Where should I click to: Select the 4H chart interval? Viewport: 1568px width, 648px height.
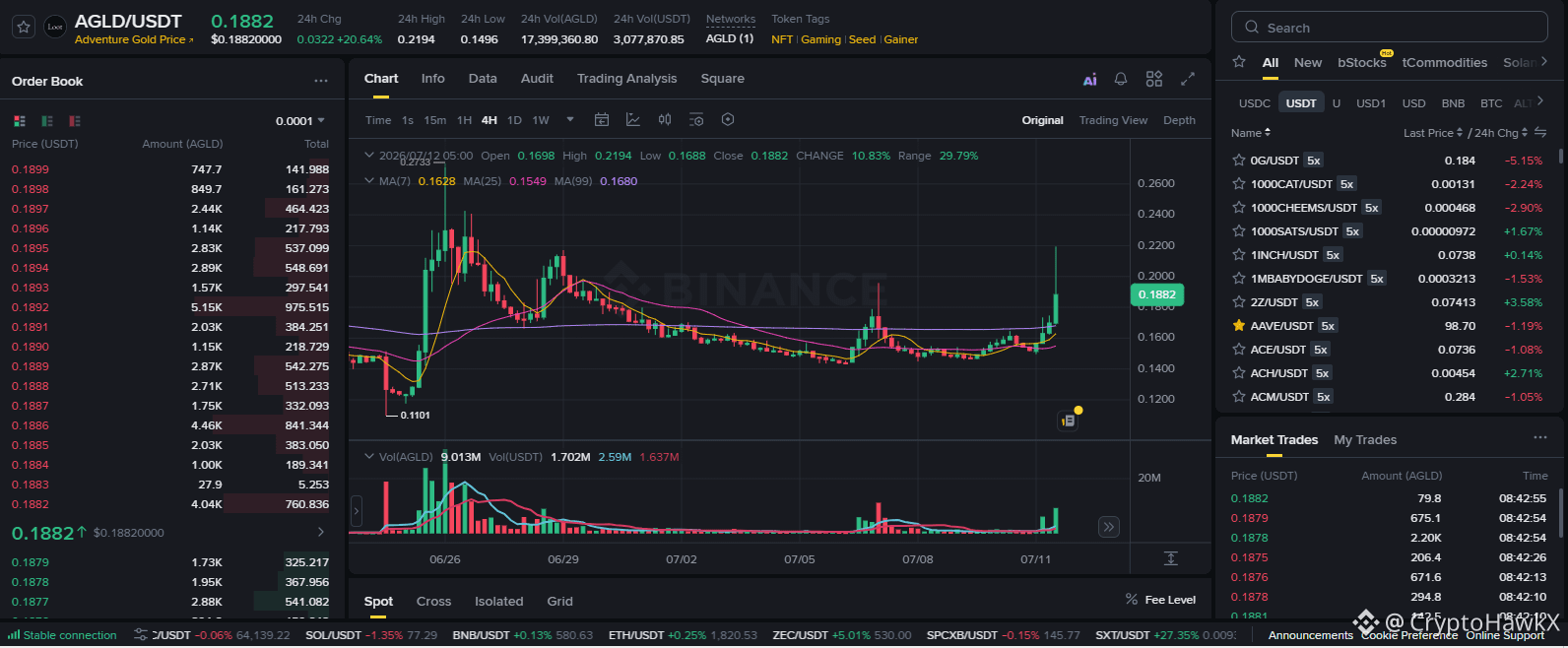coord(489,120)
